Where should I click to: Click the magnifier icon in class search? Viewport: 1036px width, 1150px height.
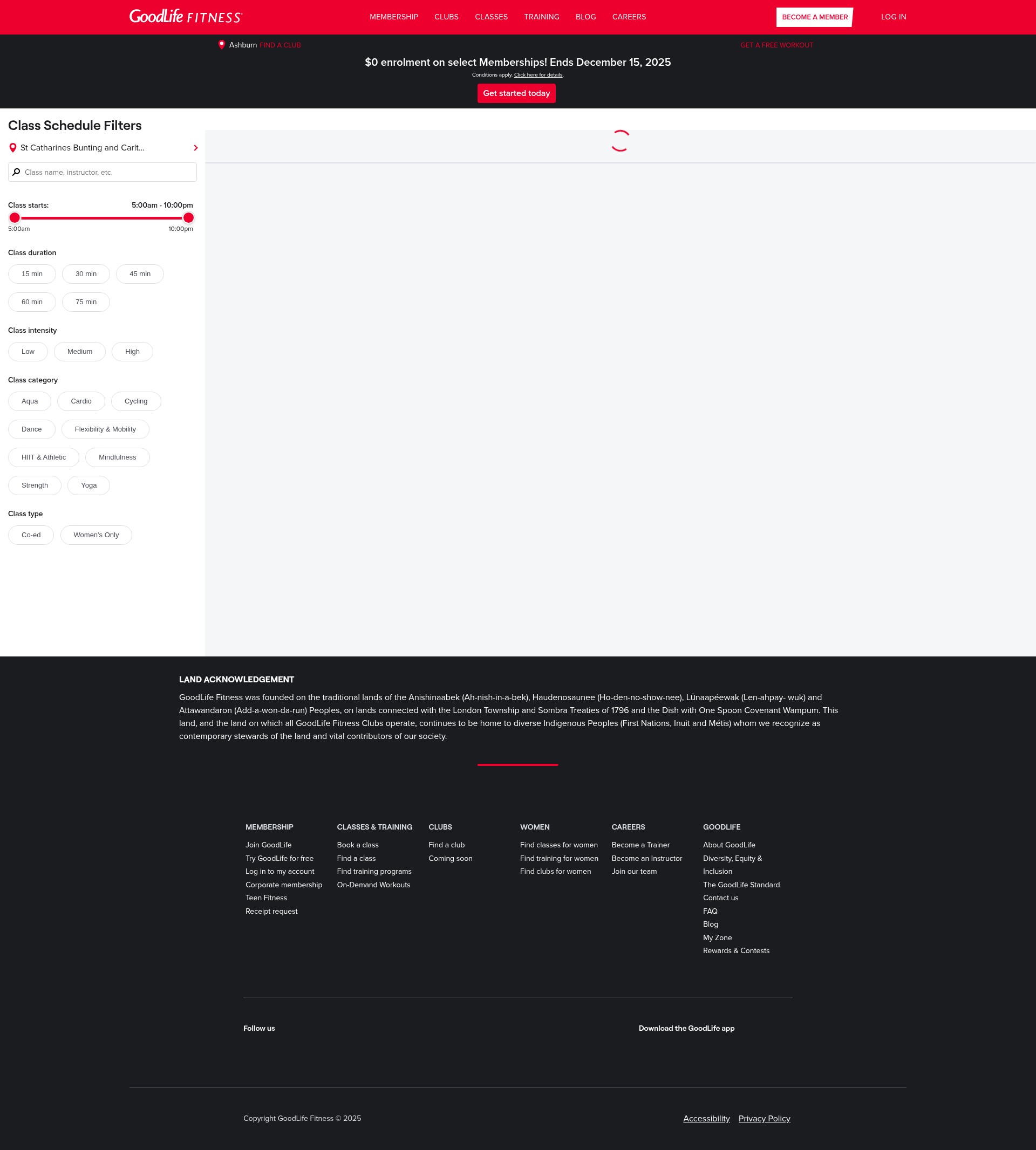pyautogui.click(x=17, y=172)
